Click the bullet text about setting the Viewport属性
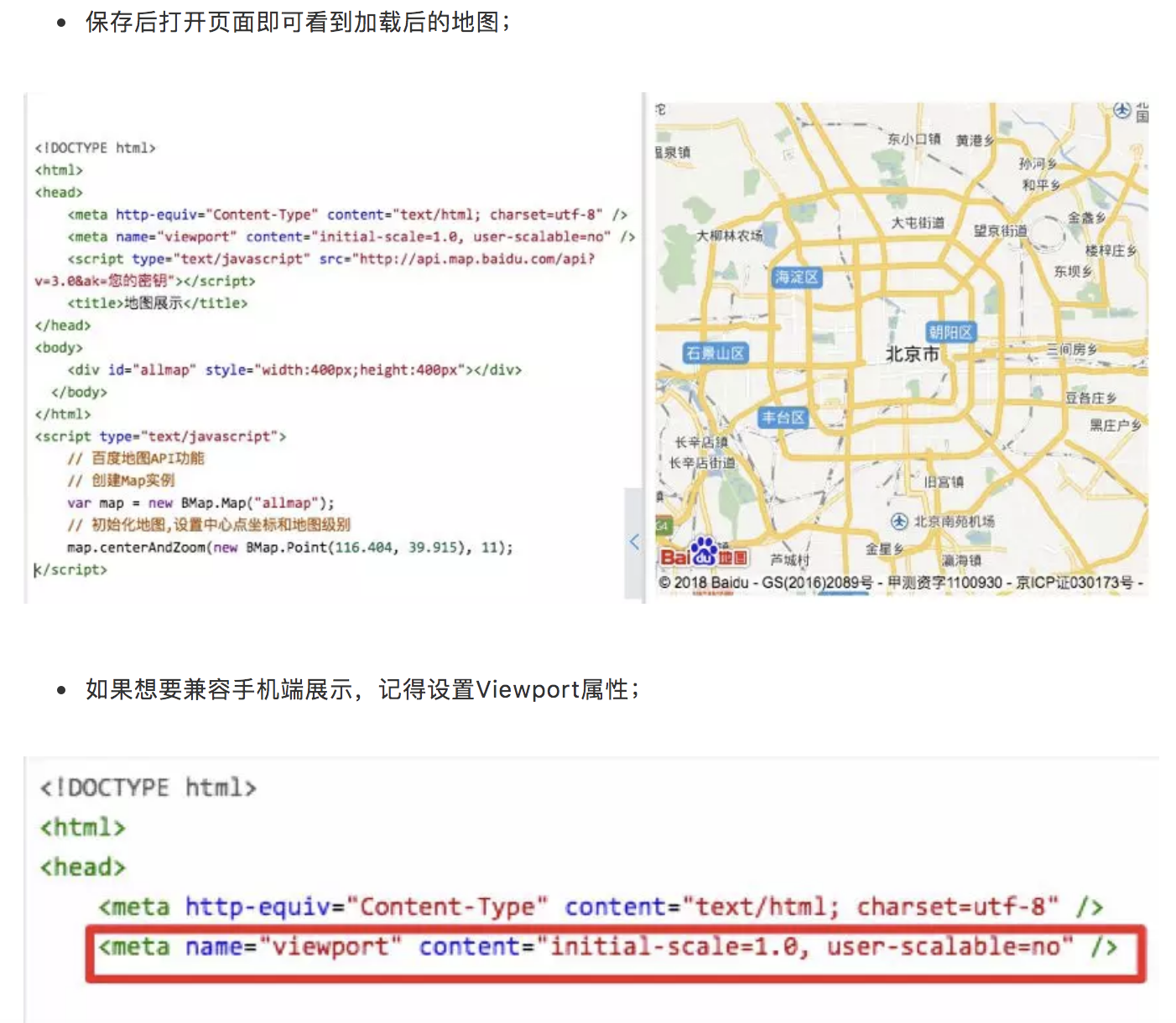 click(362, 690)
